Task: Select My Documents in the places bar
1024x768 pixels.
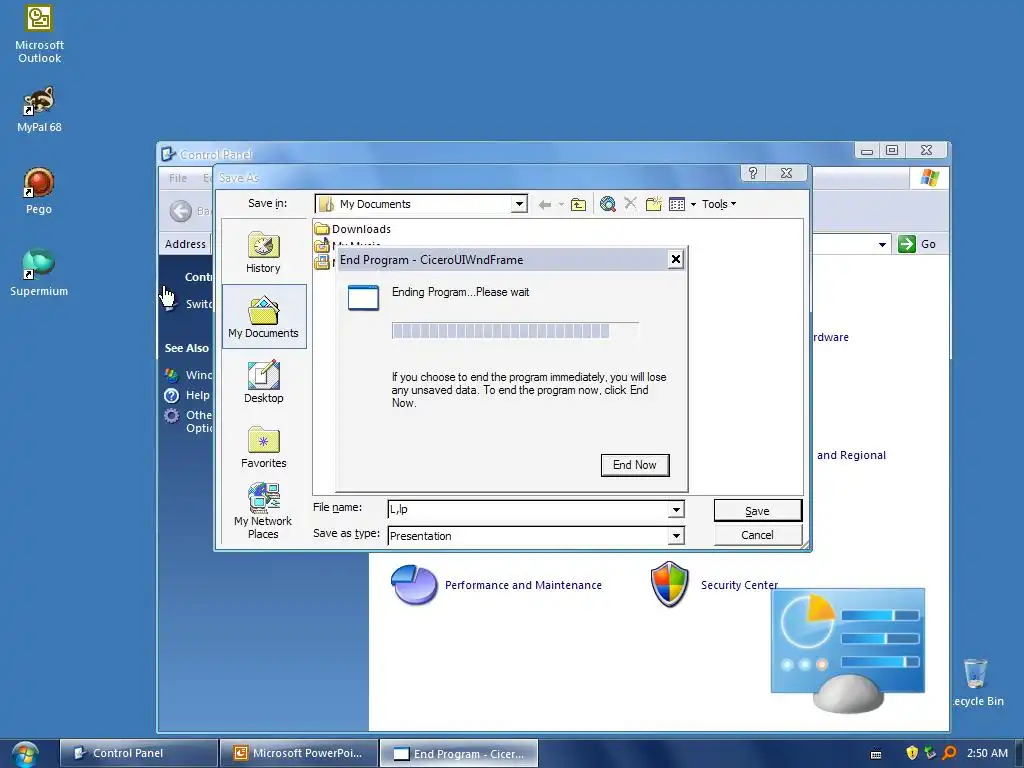Action: (263, 317)
